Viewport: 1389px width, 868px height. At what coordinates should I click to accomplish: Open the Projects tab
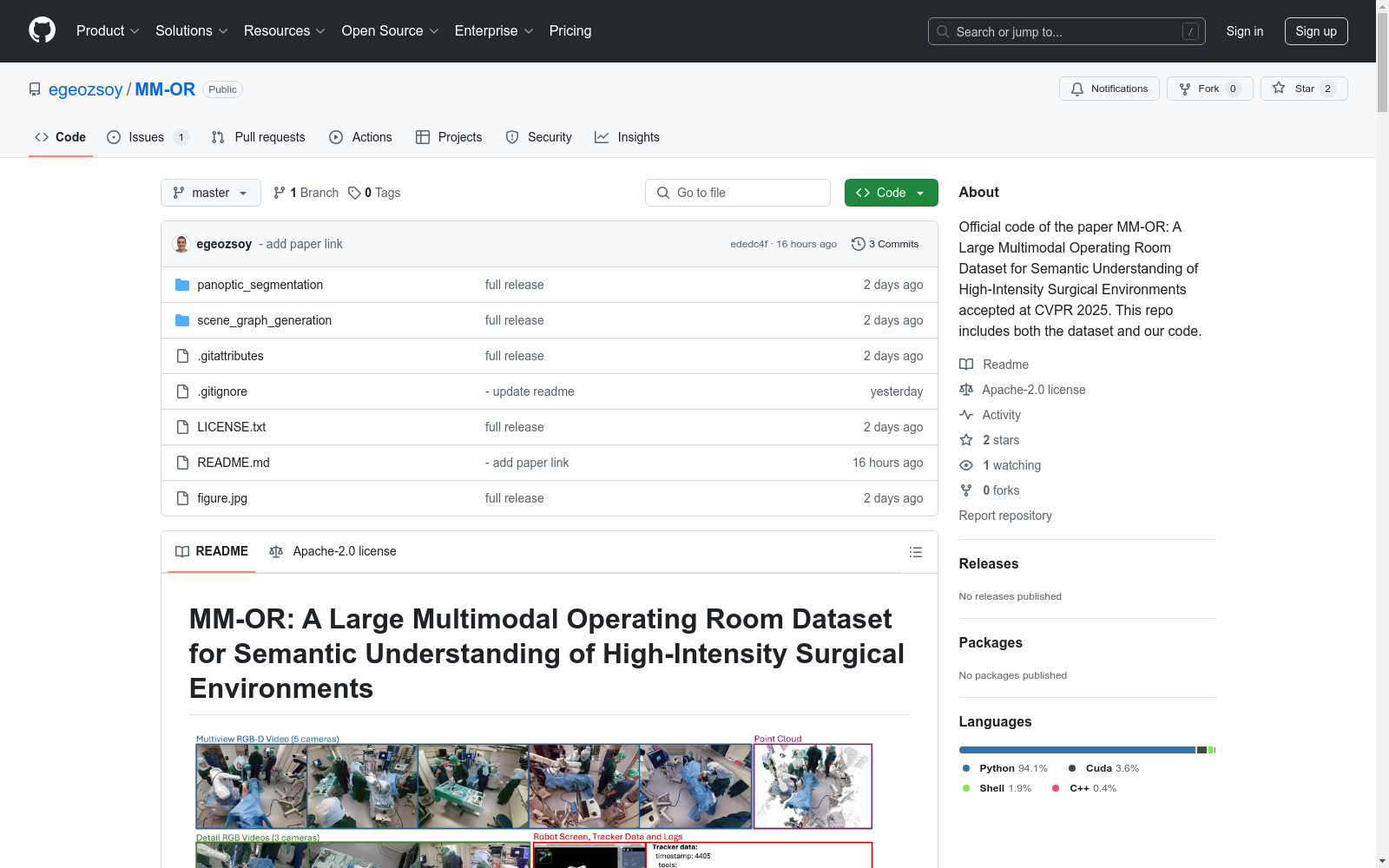pyautogui.click(x=449, y=137)
